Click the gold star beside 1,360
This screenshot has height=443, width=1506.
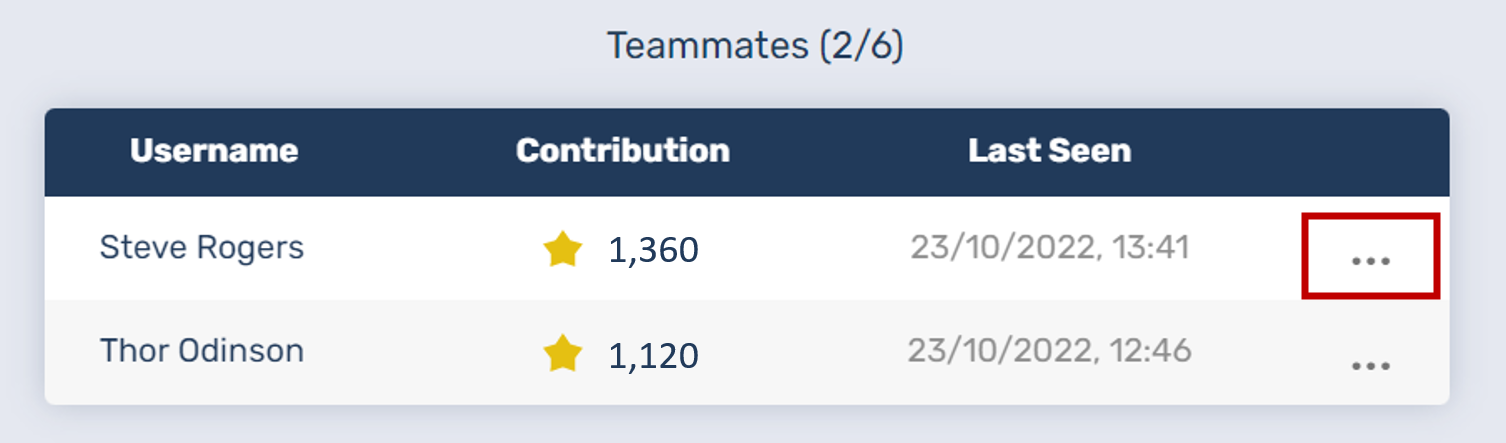[x=563, y=249]
